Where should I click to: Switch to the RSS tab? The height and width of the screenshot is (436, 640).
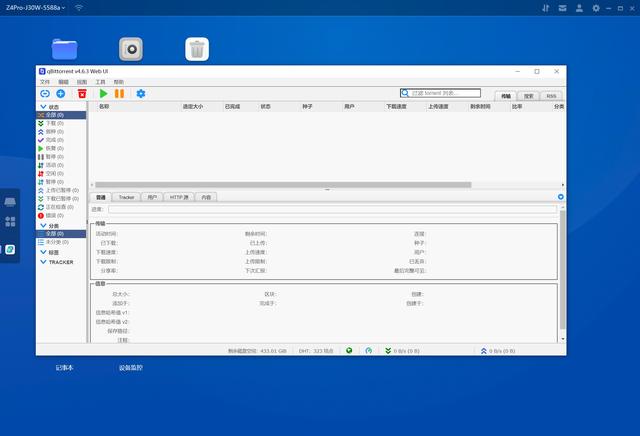551,96
